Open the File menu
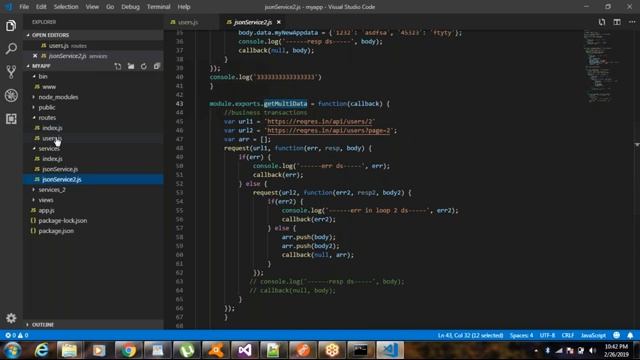The height and width of the screenshot is (360, 640). 24,7
